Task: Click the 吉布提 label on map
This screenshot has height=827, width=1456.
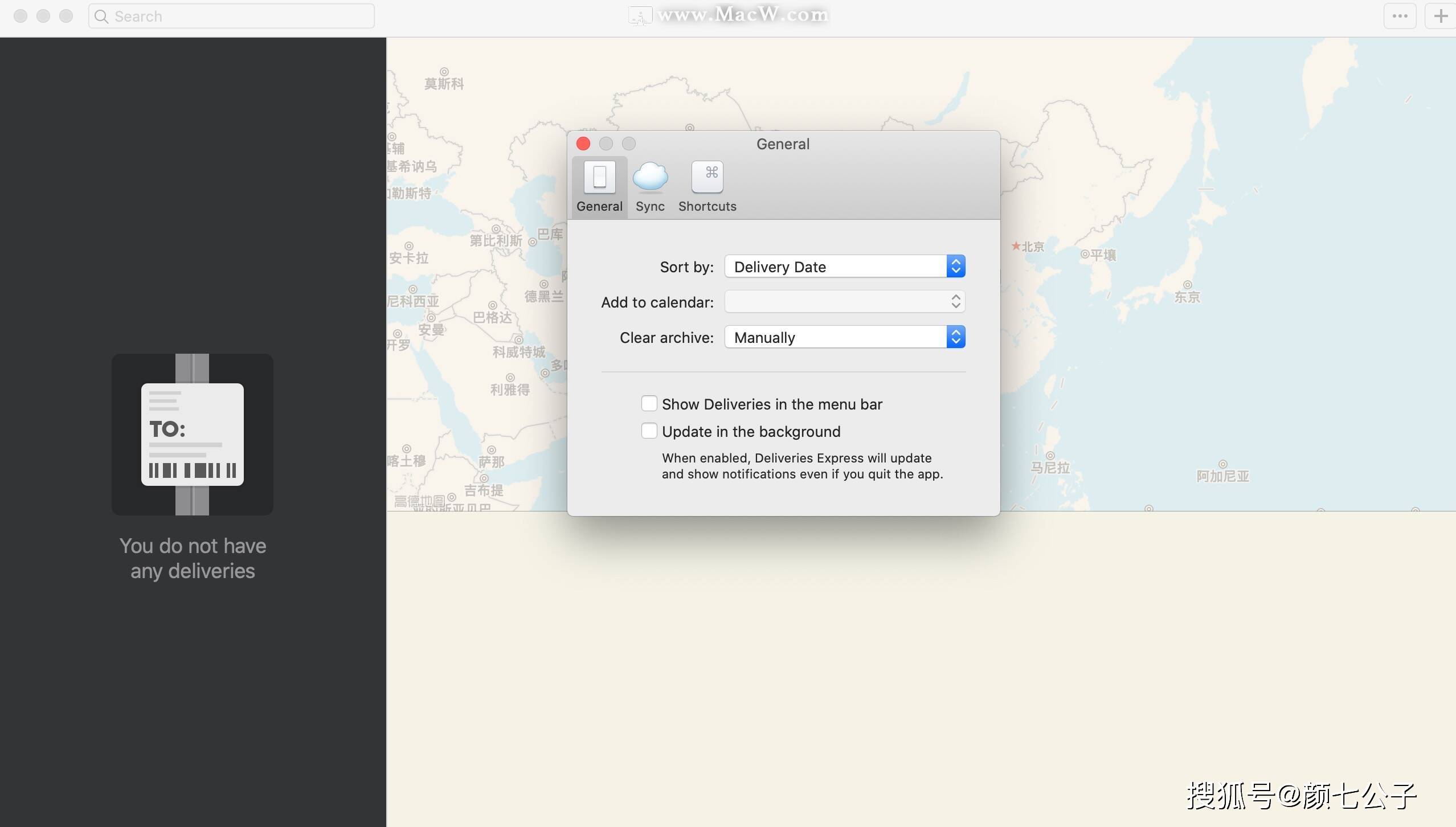Action: pyautogui.click(x=484, y=490)
